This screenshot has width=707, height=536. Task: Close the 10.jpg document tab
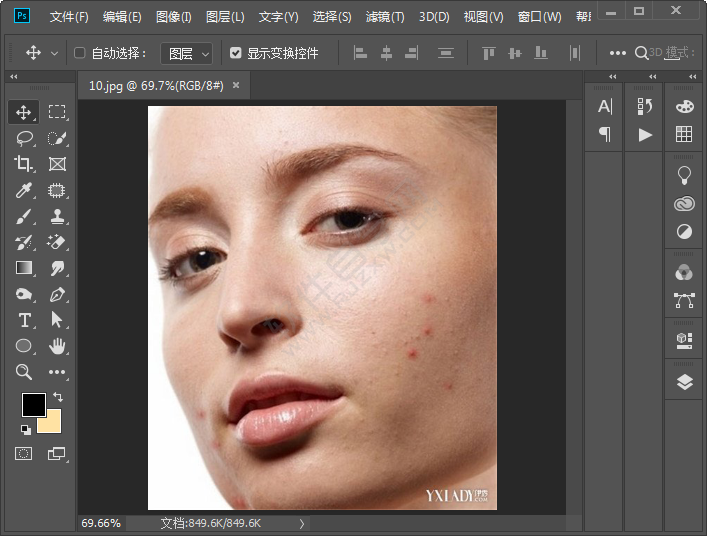click(x=236, y=86)
